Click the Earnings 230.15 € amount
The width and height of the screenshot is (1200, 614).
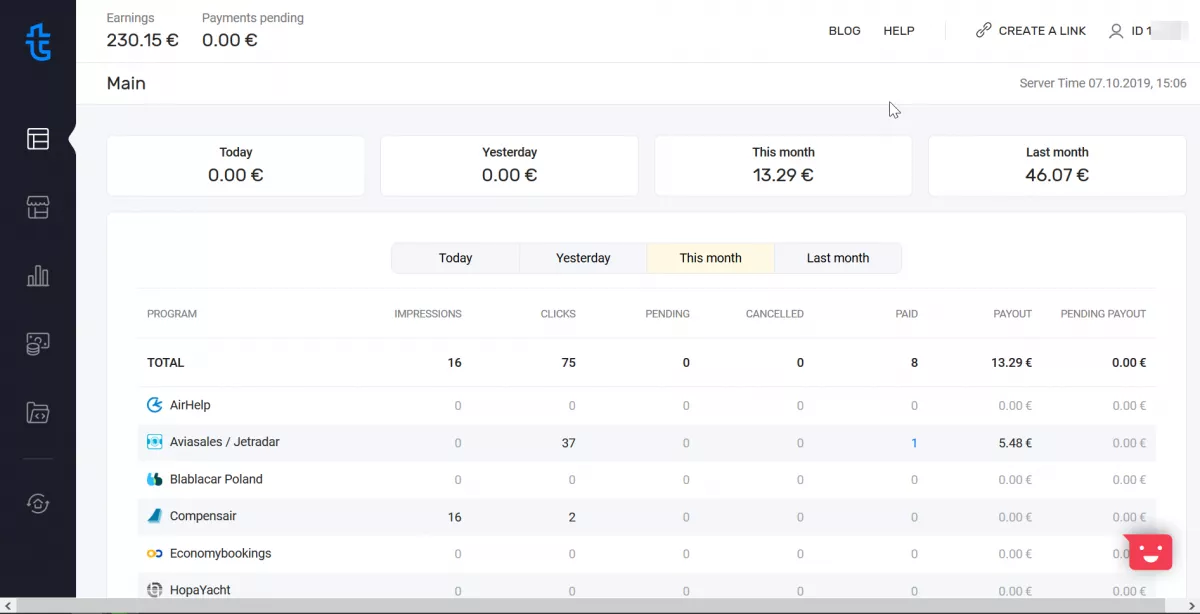pos(143,40)
